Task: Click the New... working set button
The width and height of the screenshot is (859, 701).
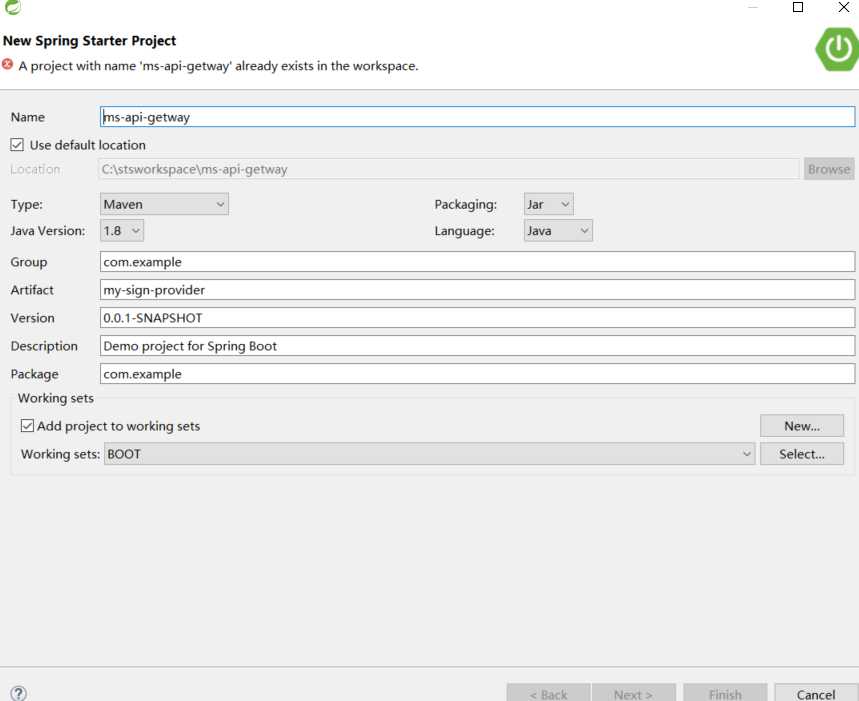Action: coord(802,426)
